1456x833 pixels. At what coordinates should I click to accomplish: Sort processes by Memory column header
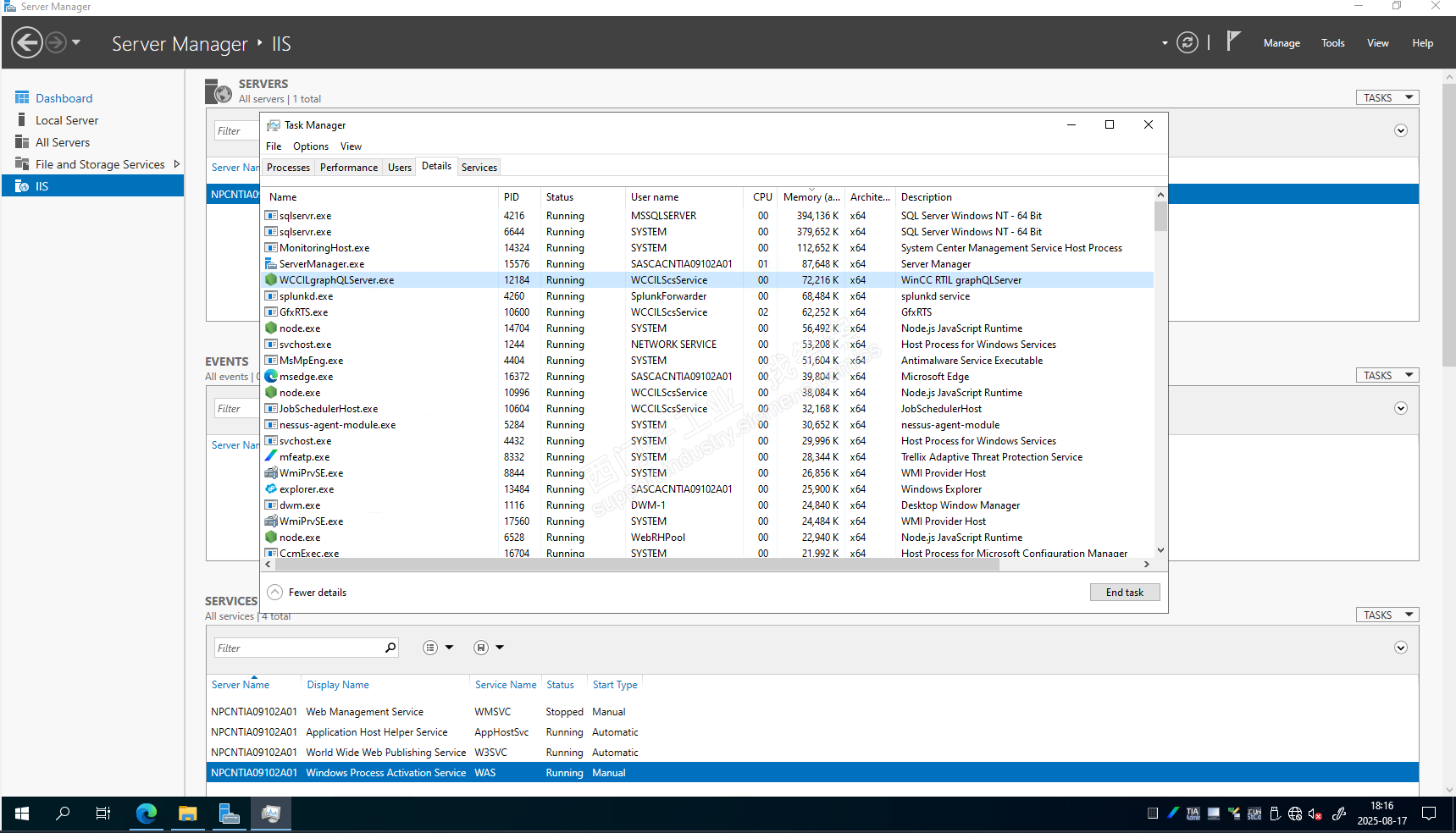click(811, 197)
